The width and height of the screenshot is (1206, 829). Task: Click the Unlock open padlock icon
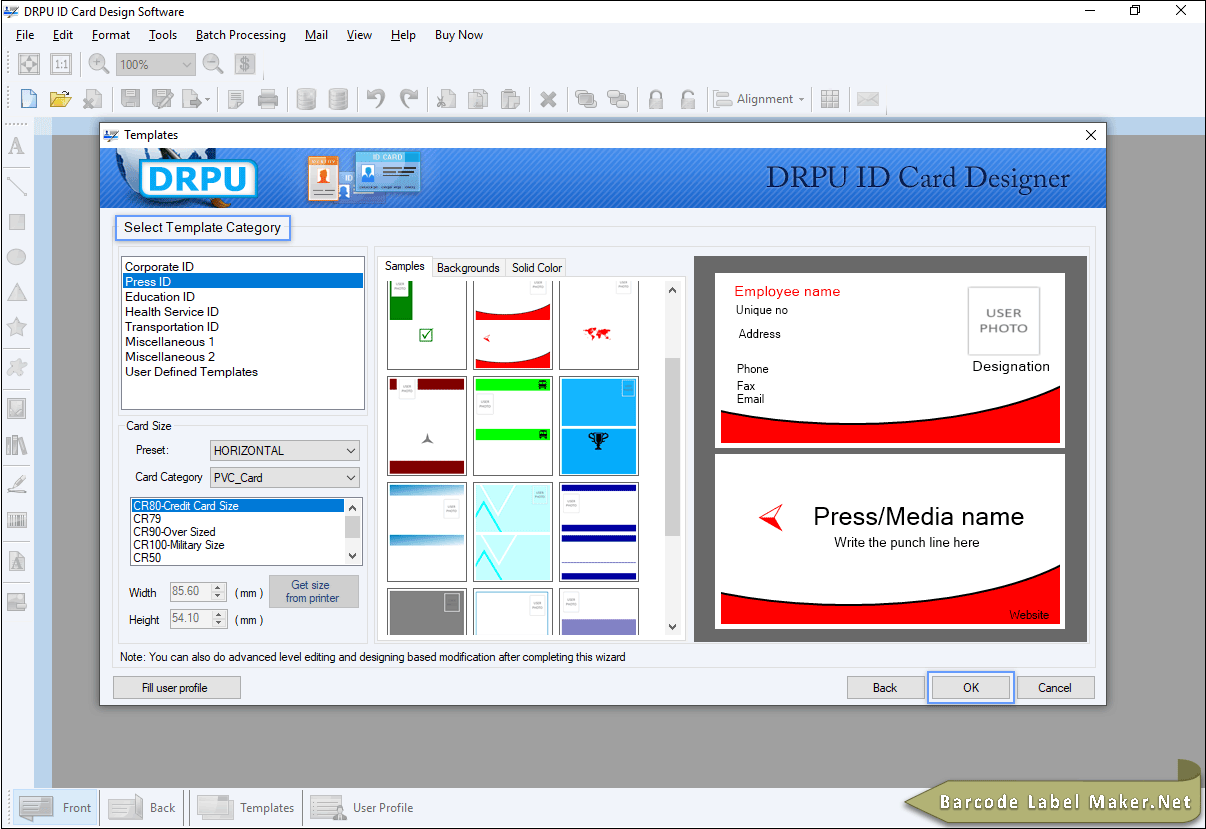click(688, 99)
